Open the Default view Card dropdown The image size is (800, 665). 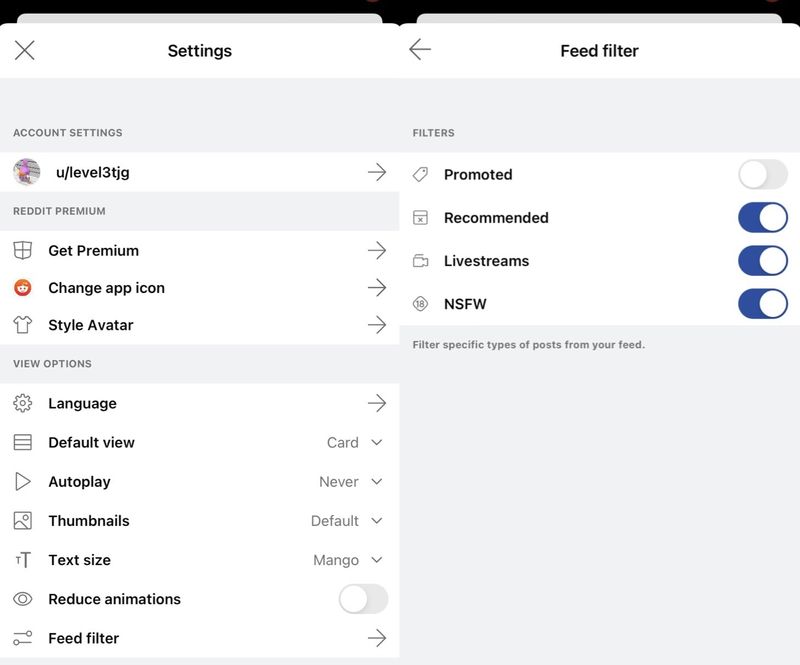pyautogui.click(x=355, y=442)
